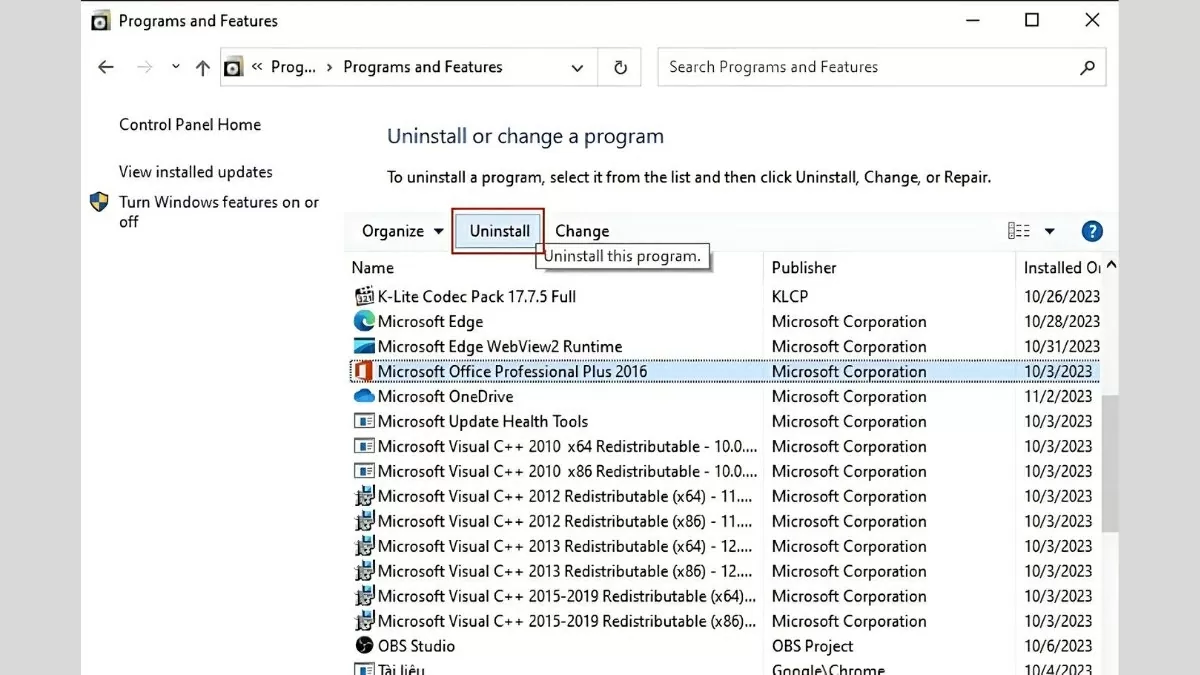Expand the address bar dropdown chevron
Screen dimensions: 1200x675
point(577,67)
